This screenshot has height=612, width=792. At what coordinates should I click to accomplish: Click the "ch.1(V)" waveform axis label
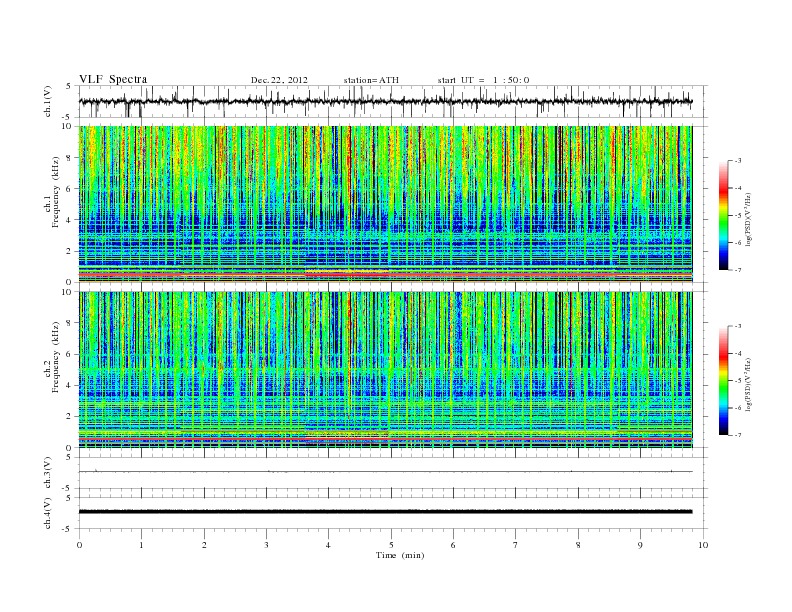pos(47,101)
